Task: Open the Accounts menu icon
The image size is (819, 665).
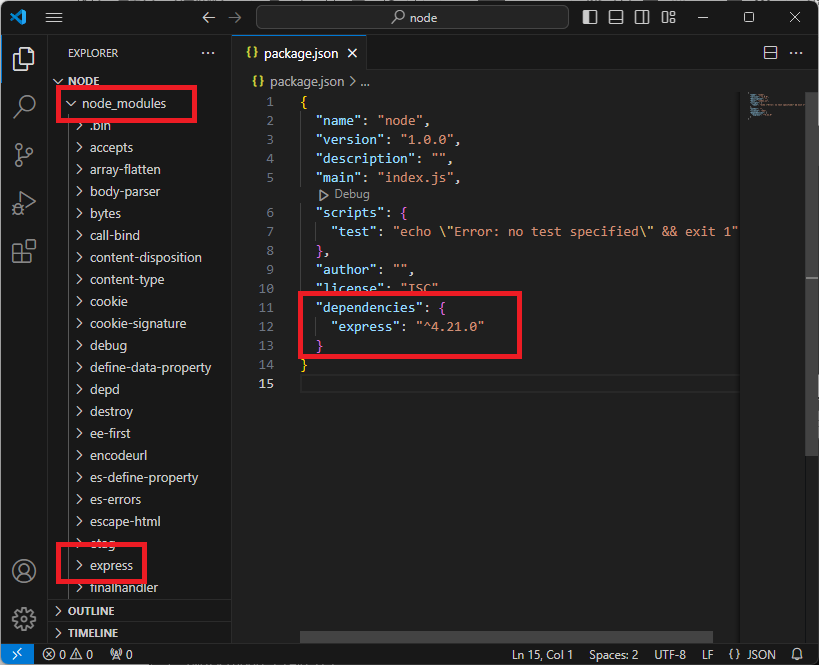Action: point(24,571)
